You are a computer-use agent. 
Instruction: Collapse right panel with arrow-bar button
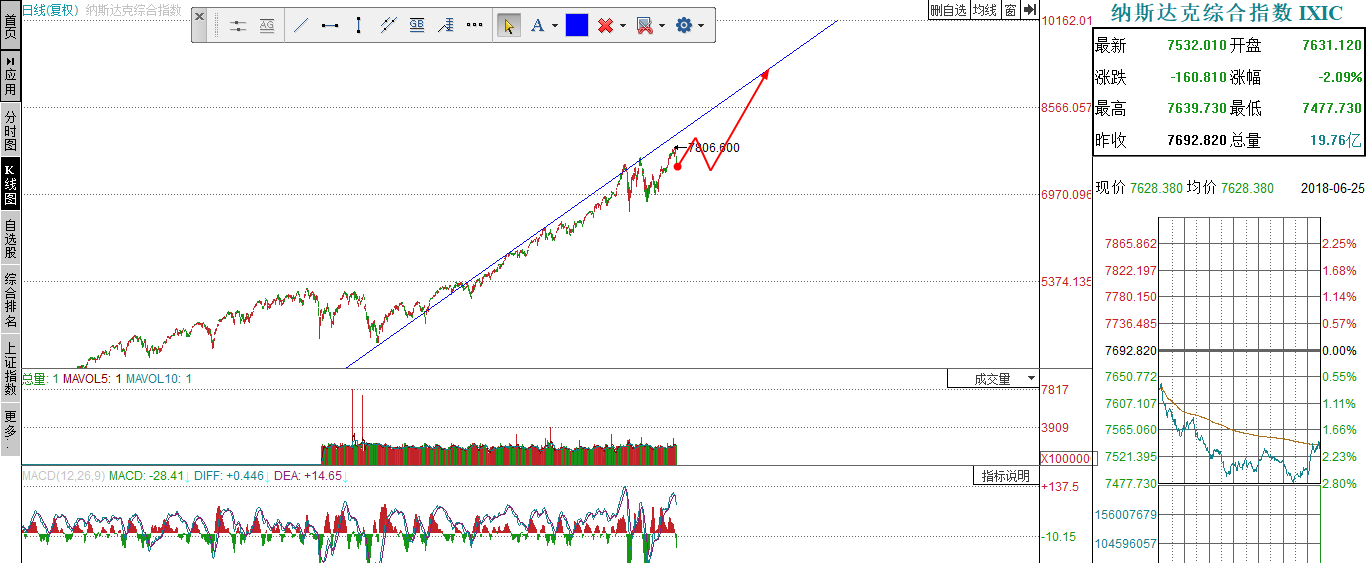tap(1029, 10)
